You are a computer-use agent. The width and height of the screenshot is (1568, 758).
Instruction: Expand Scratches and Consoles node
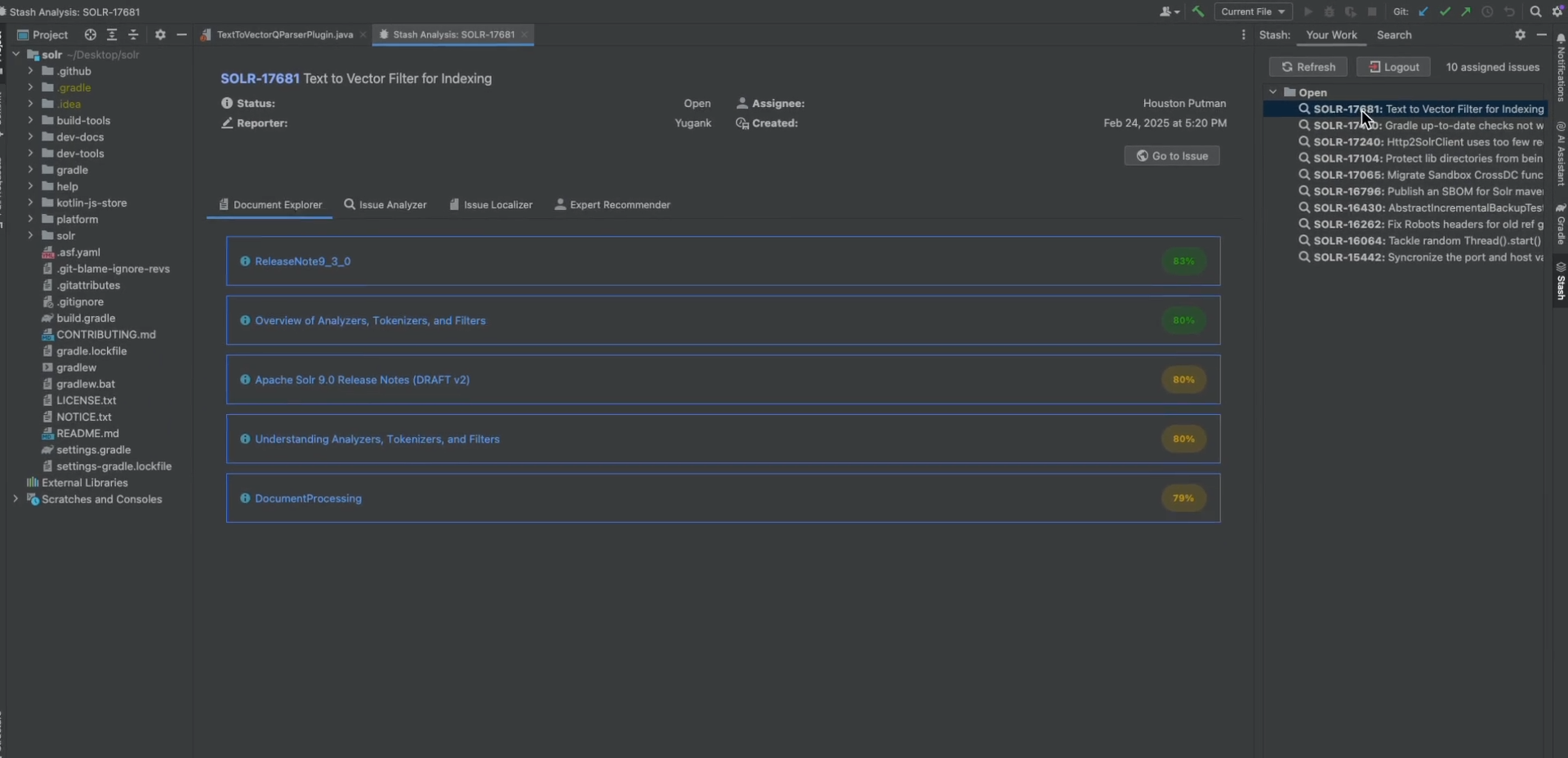(x=16, y=499)
